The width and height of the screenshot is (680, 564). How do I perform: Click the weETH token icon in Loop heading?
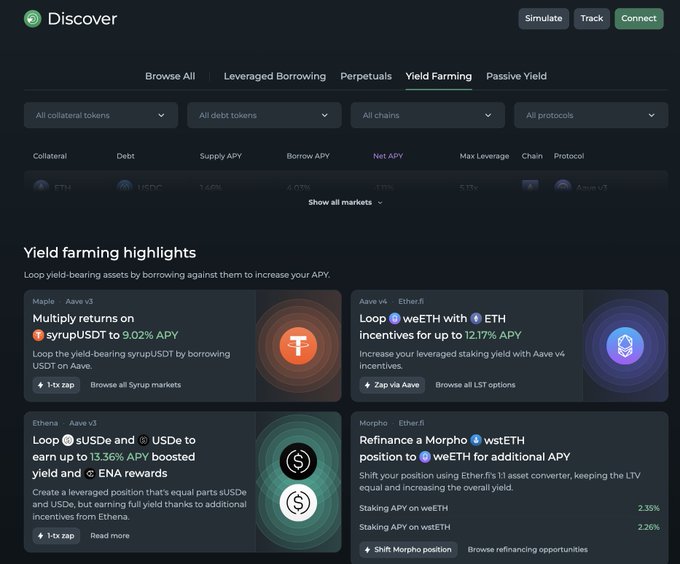394,319
